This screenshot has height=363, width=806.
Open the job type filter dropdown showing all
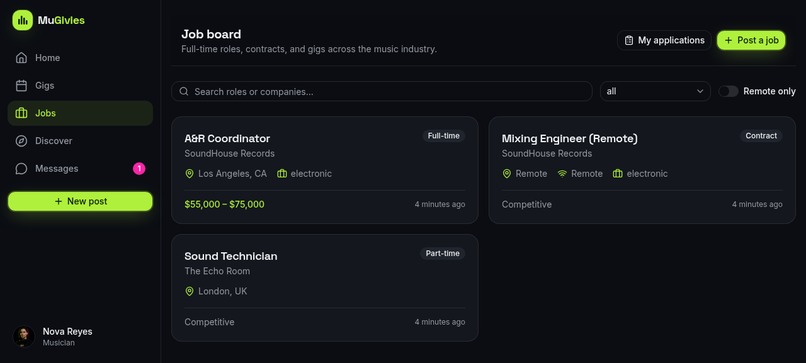pyautogui.click(x=655, y=92)
